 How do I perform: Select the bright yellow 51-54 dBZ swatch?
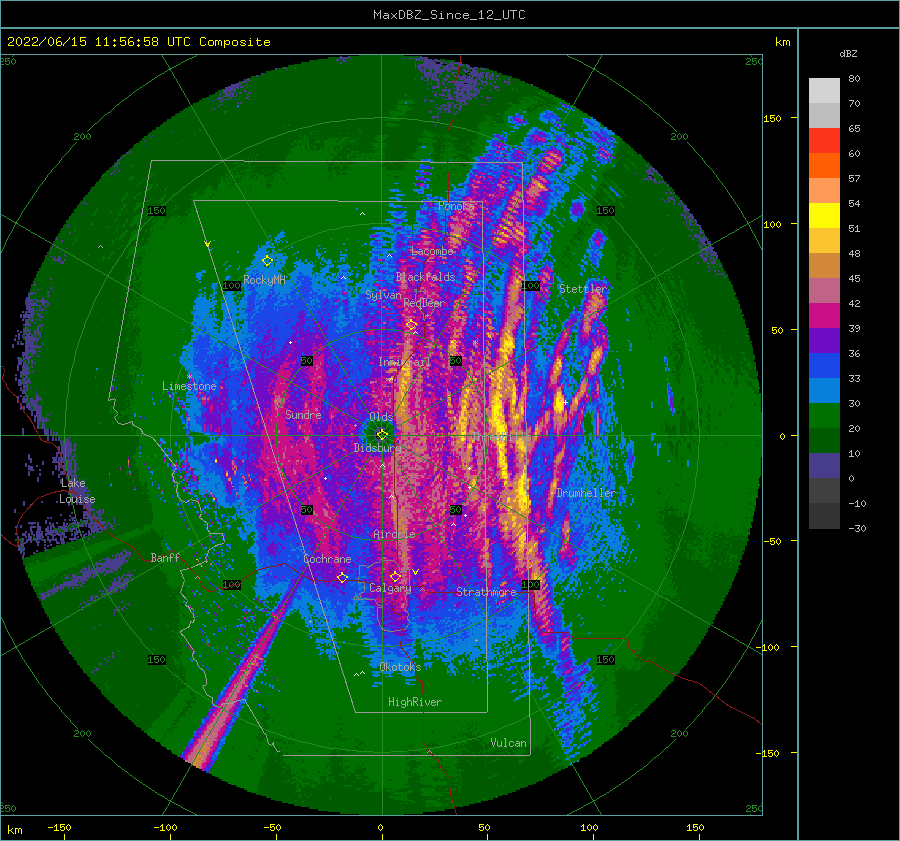824,215
